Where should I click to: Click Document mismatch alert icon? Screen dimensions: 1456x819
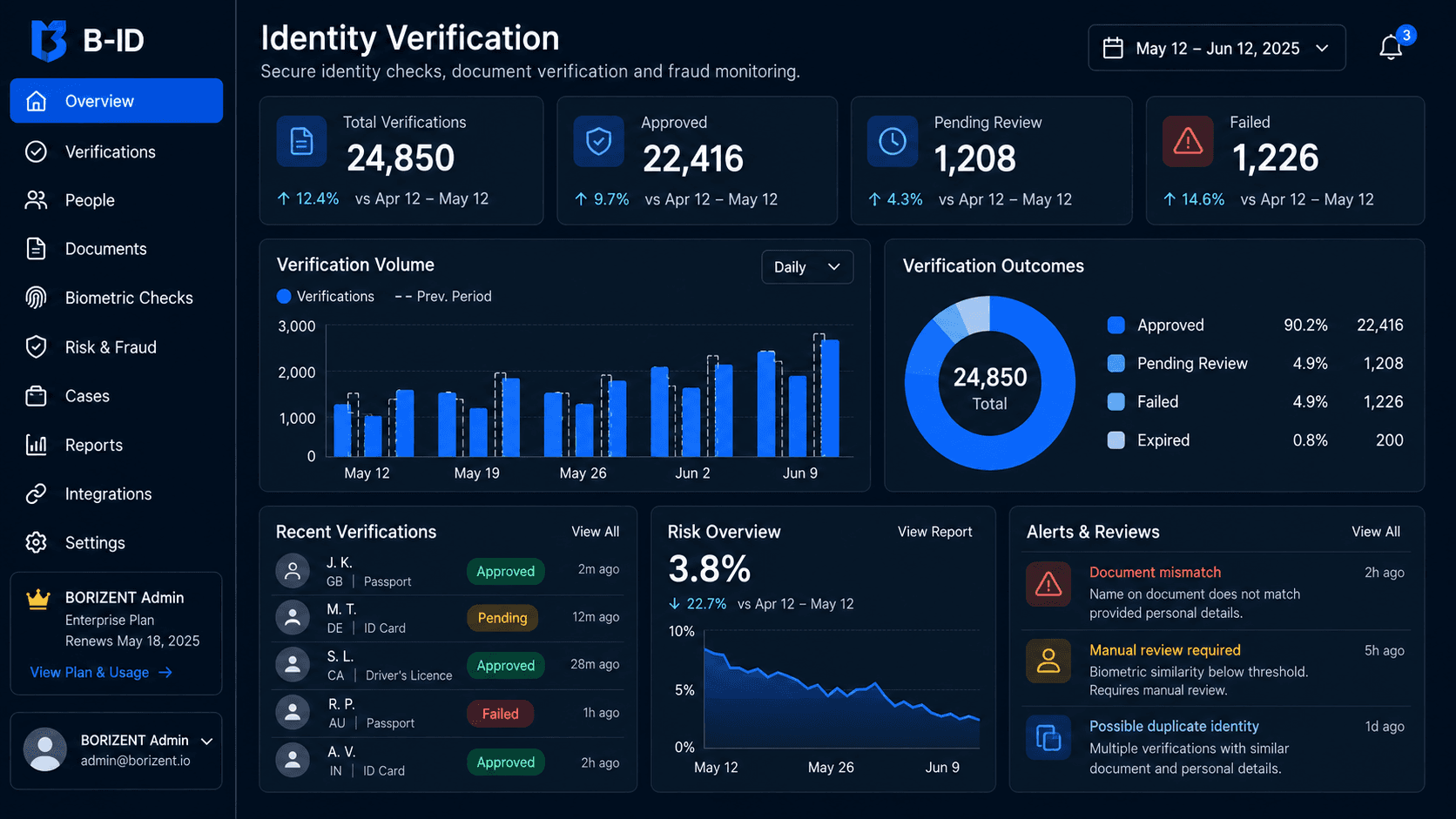pyautogui.click(x=1048, y=584)
